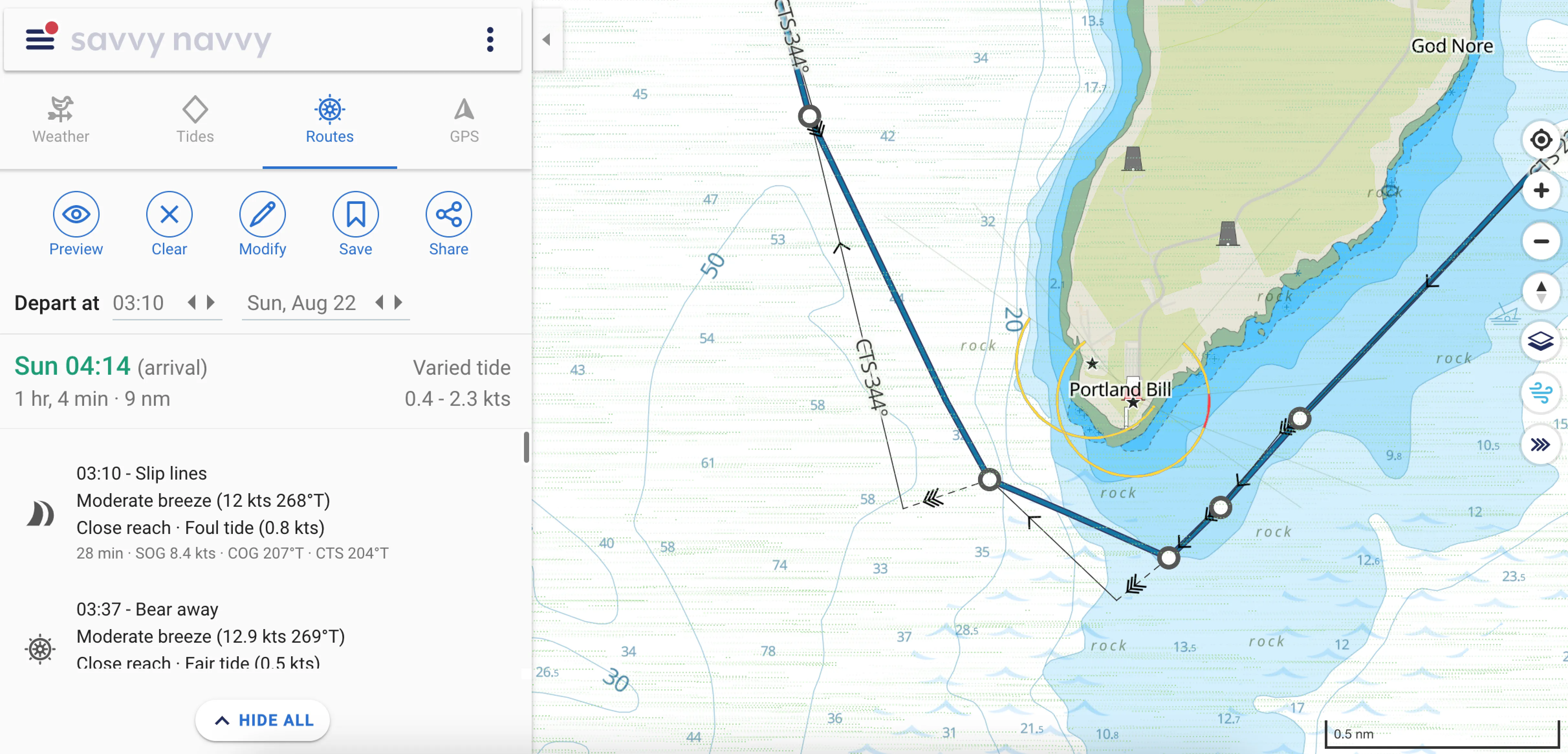
Task: Zoom in on the chart
Action: pos(1541,191)
